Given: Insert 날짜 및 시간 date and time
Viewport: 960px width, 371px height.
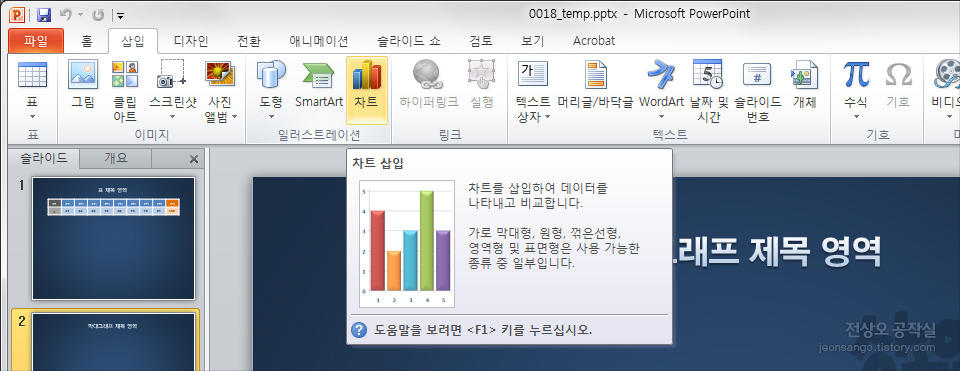Looking at the screenshot, I should point(708,91).
